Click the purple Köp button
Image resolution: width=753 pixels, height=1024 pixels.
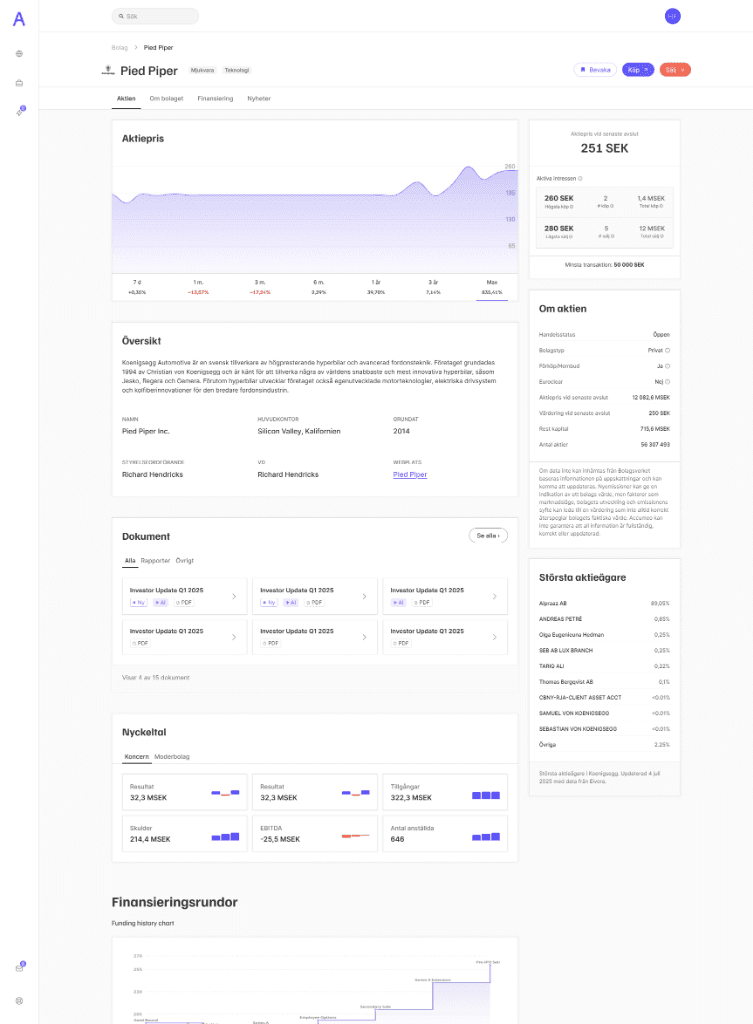(x=638, y=70)
